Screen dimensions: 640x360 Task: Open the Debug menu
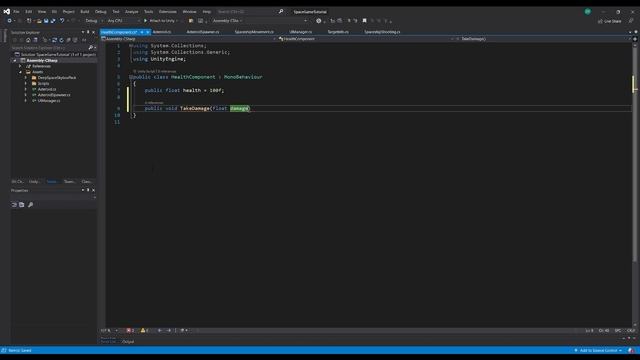tap(100, 11)
